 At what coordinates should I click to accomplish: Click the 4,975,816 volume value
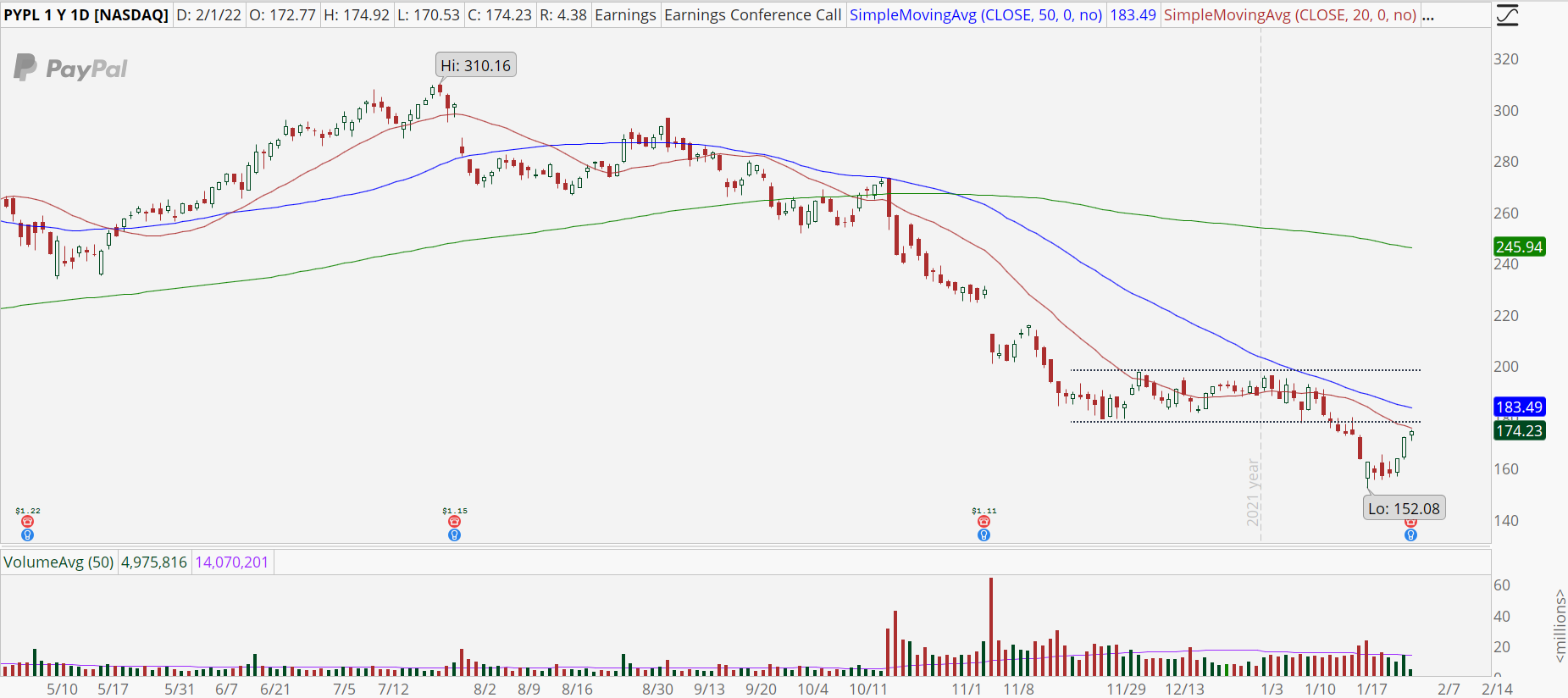(x=154, y=562)
